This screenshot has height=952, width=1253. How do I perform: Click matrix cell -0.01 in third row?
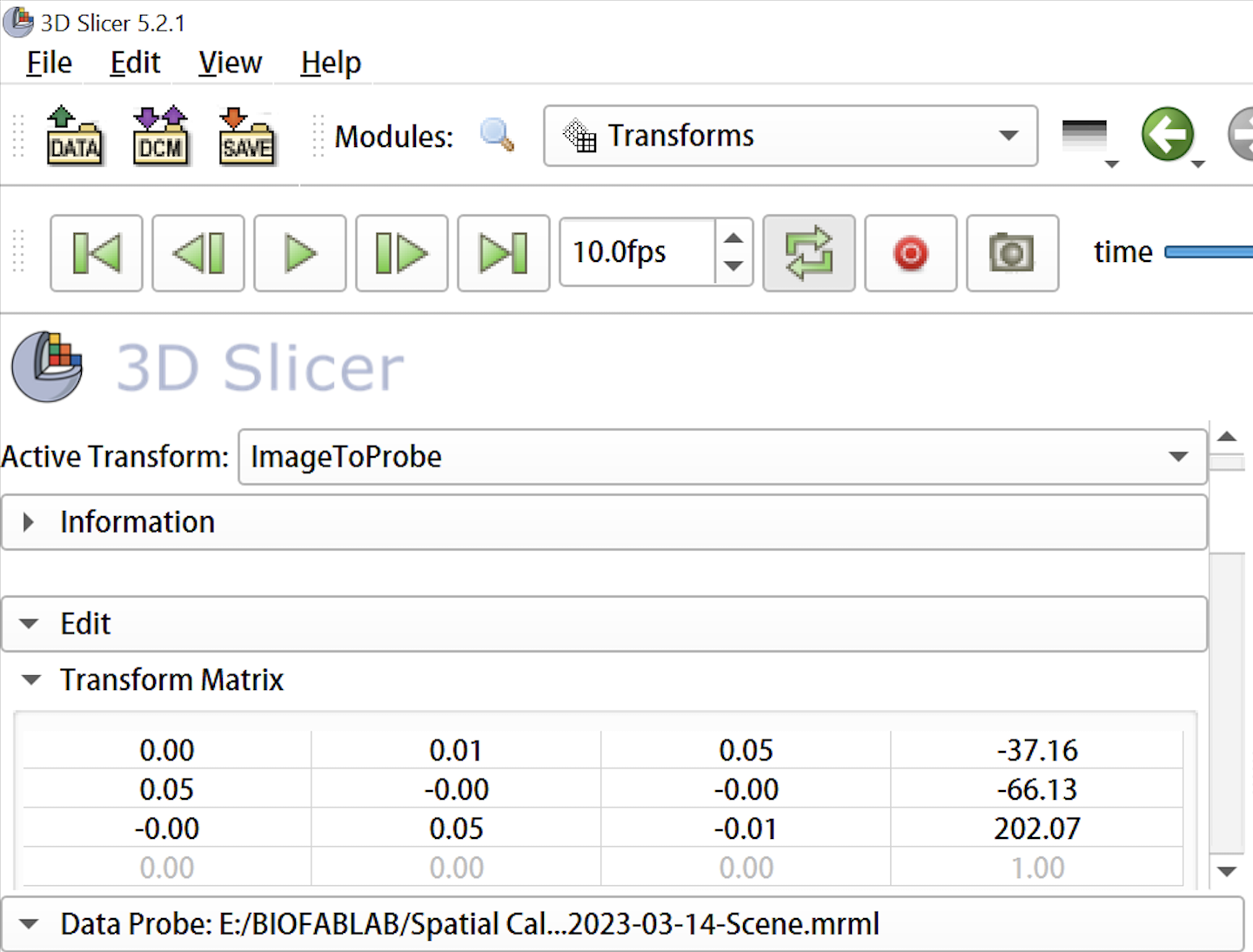point(746,828)
